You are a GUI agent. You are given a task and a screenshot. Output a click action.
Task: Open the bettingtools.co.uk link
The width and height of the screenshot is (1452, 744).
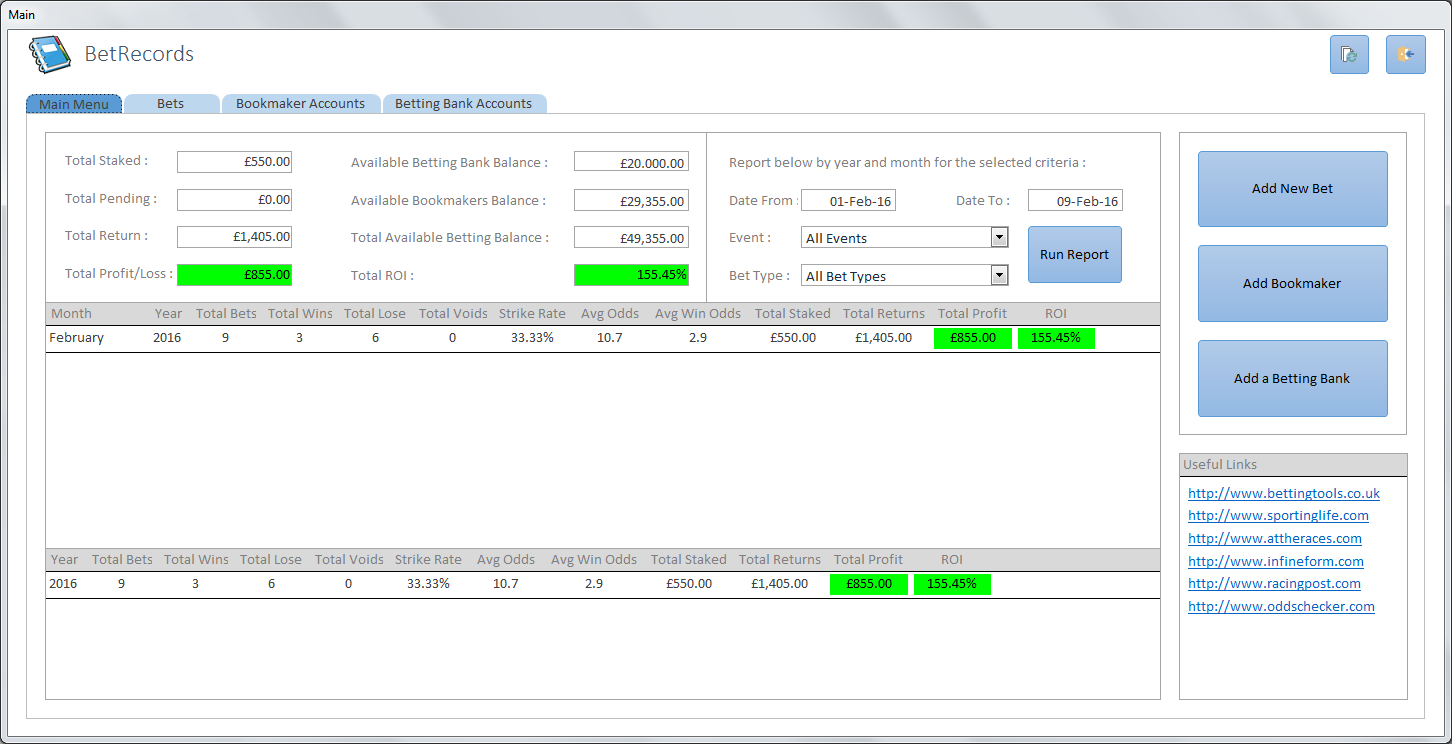(1283, 493)
